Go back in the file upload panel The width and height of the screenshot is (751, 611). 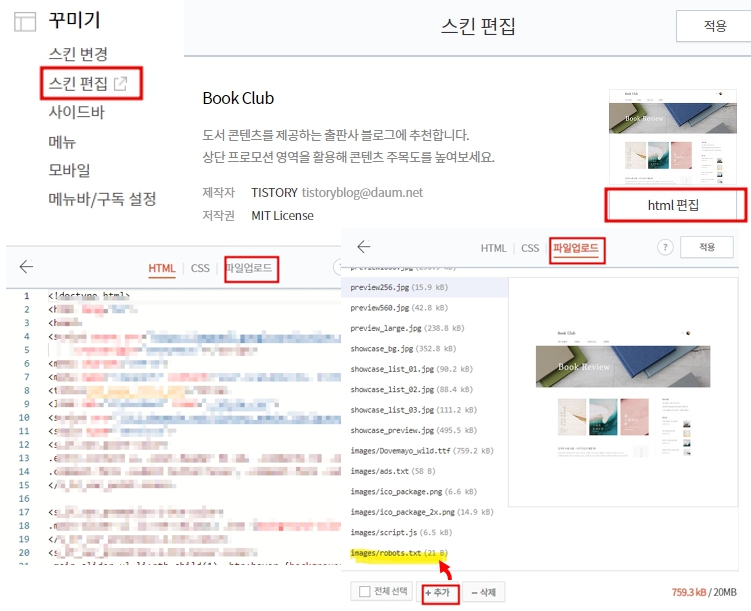coord(364,247)
